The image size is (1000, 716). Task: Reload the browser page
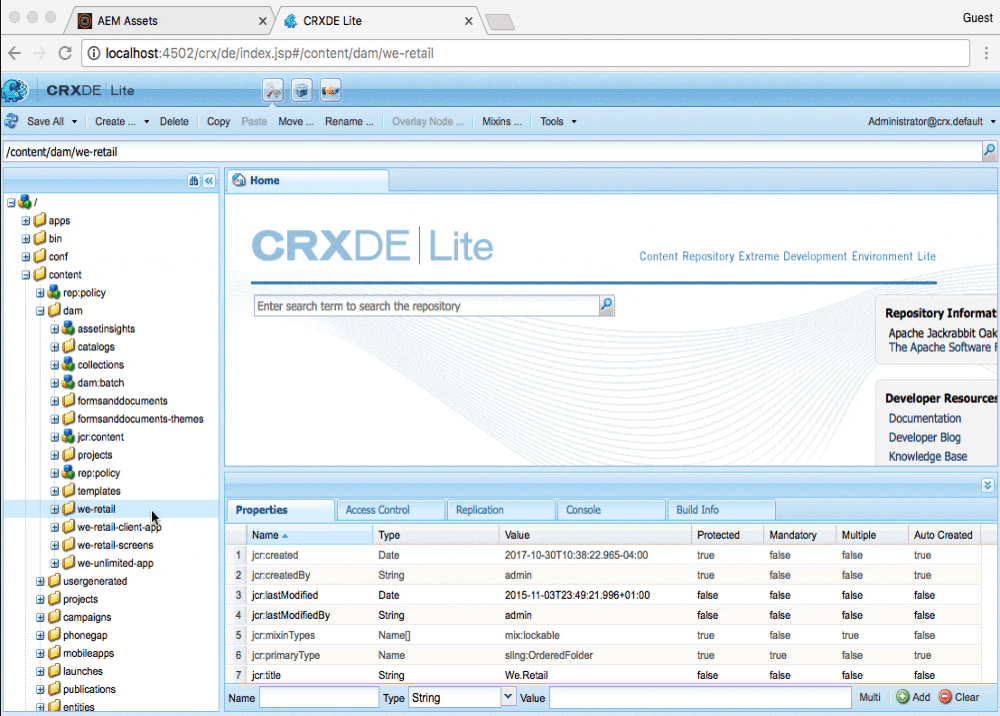(64, 53)
